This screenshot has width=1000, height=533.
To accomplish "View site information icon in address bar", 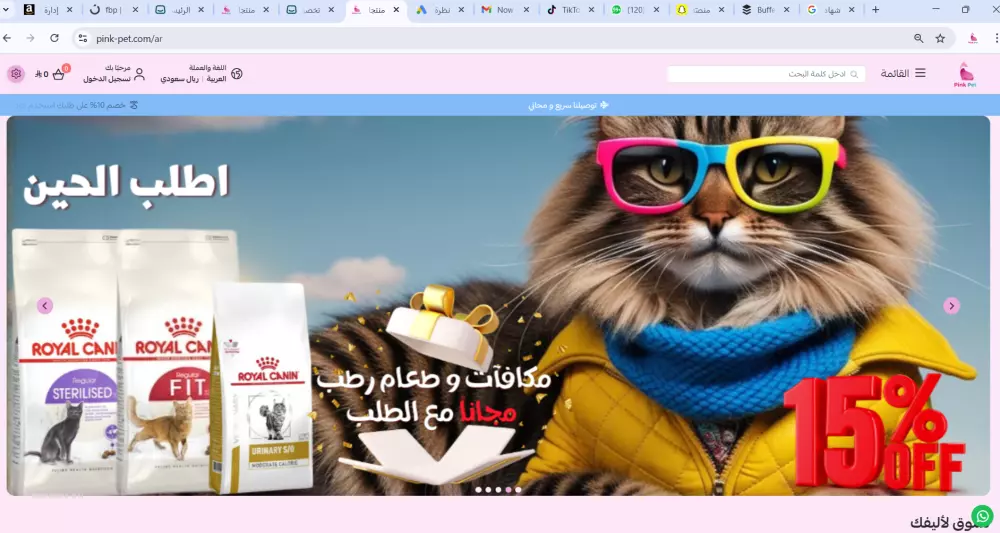I will point(83,38).
